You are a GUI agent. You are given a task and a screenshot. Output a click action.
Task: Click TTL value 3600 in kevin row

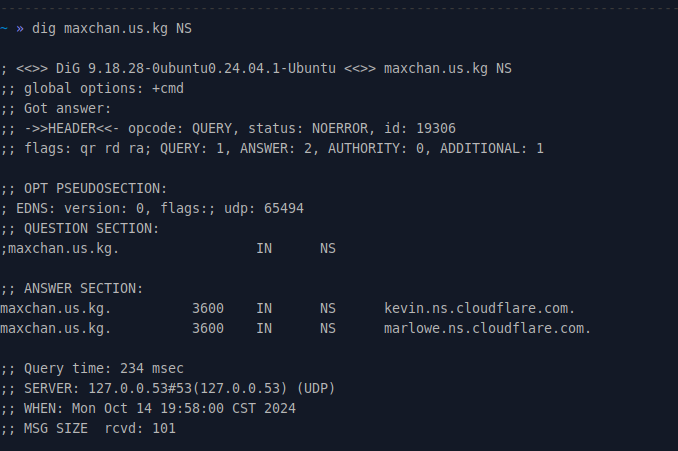pyautogui.click(x=208, y=308)
